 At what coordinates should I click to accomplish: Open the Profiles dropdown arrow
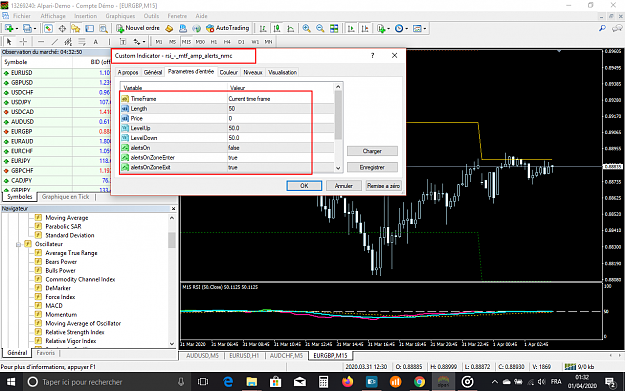click(x=35, y=29)
